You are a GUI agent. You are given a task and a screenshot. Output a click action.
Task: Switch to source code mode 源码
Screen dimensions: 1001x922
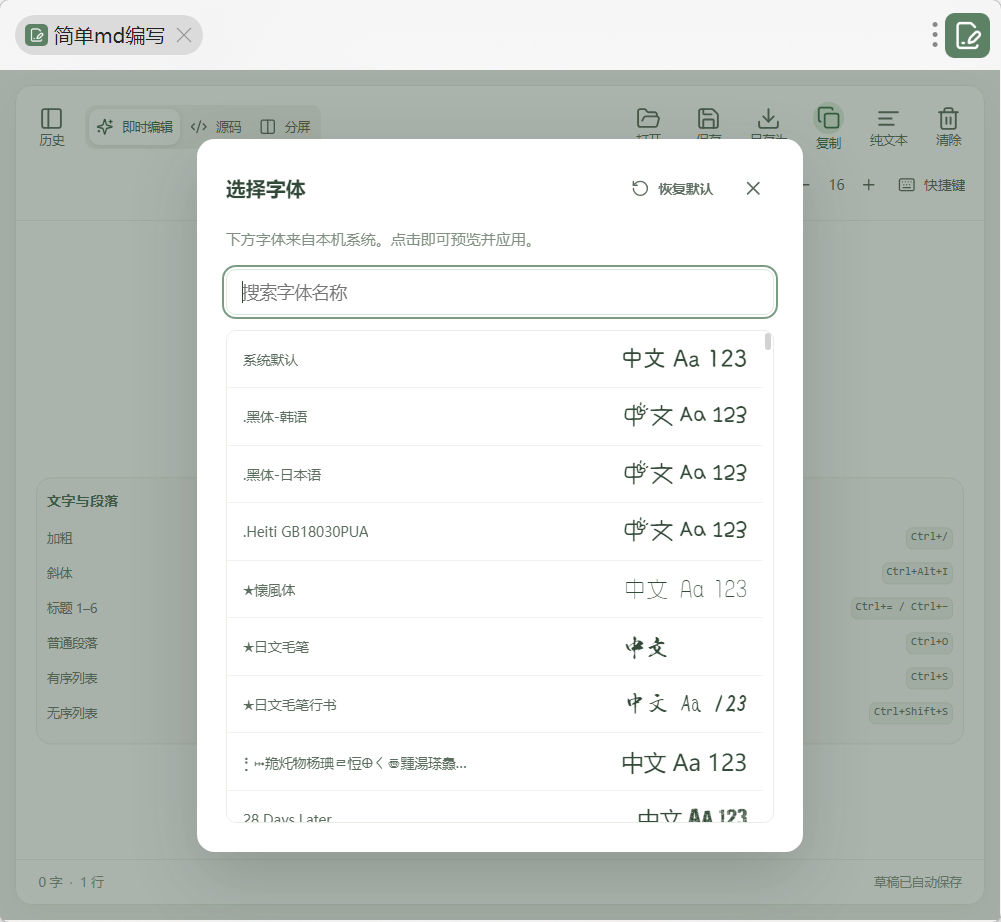pyautogui.click(x=216, y=127)
